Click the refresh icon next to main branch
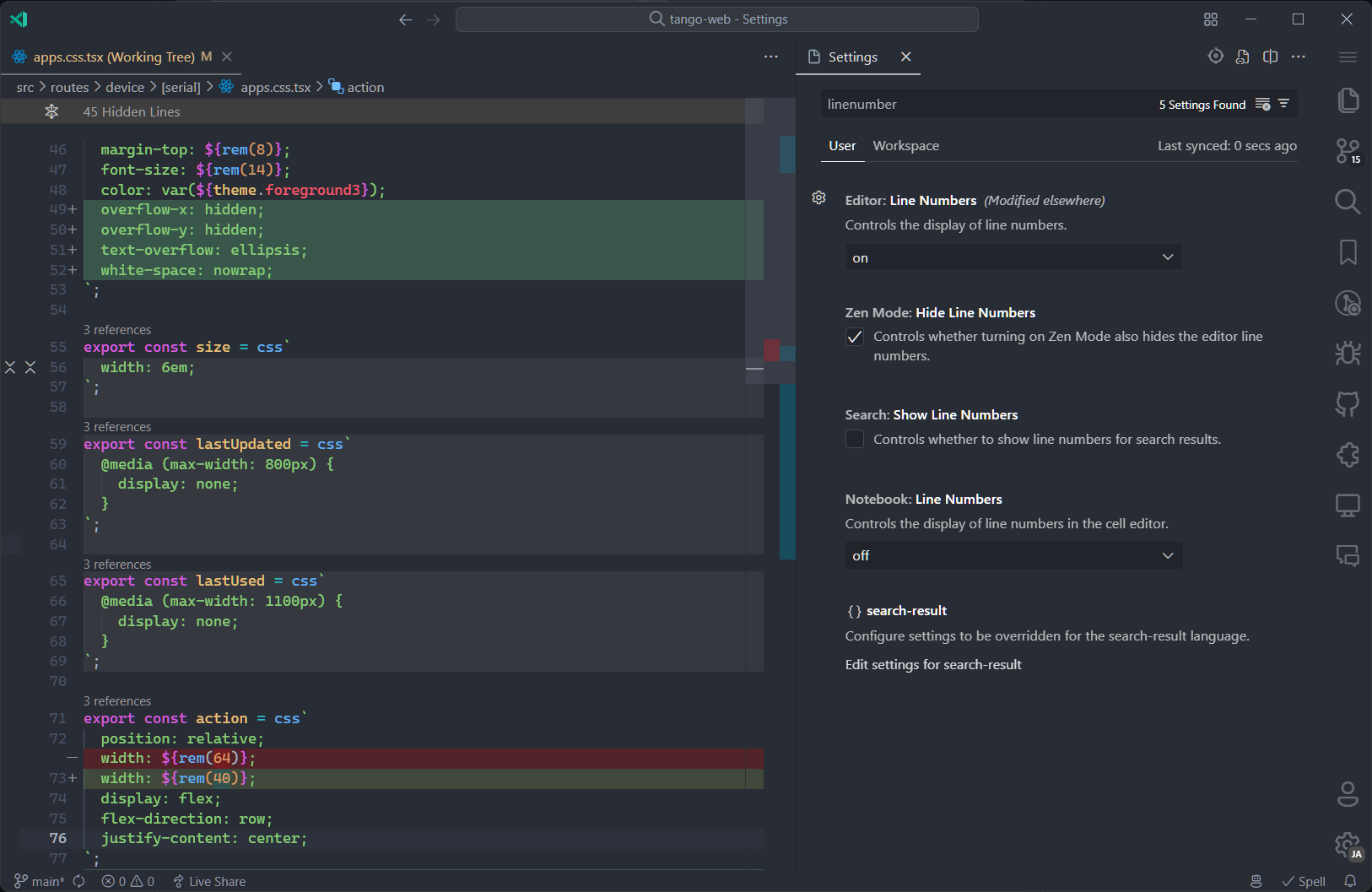Image resolution: width=1372 pixels, height=892 pixels. click(x=78, y=881)
